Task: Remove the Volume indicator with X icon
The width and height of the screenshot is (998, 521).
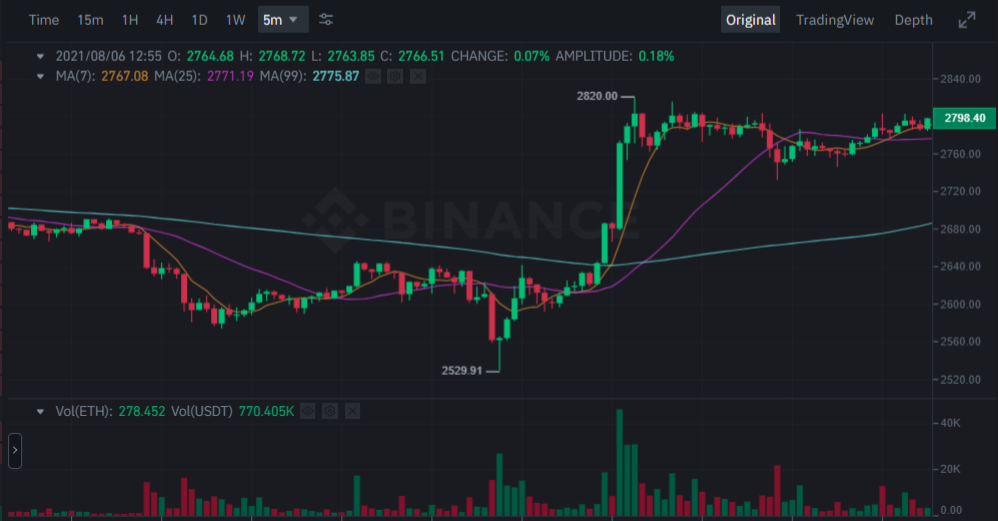Action: point(353,411)
